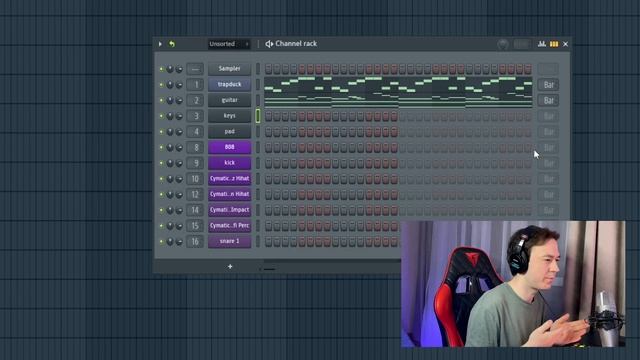Click the Bar button on guitar row
The height and width of the screenshot is (360, 640).
[x=548, y=100]
